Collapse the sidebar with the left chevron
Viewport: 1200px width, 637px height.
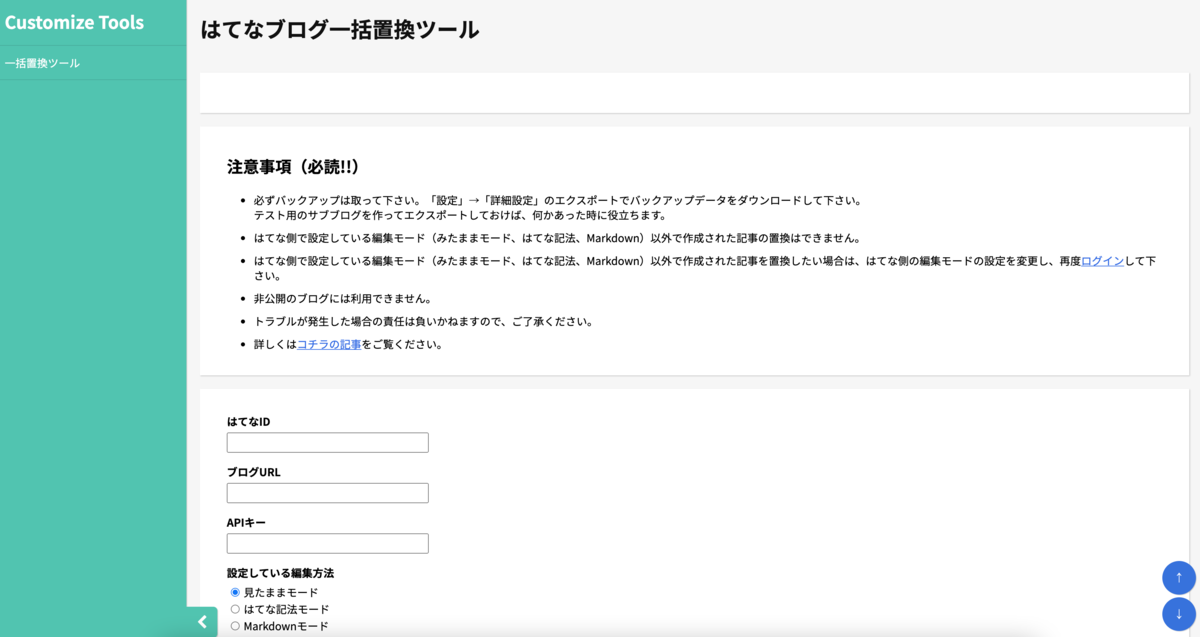pos(202,622)
